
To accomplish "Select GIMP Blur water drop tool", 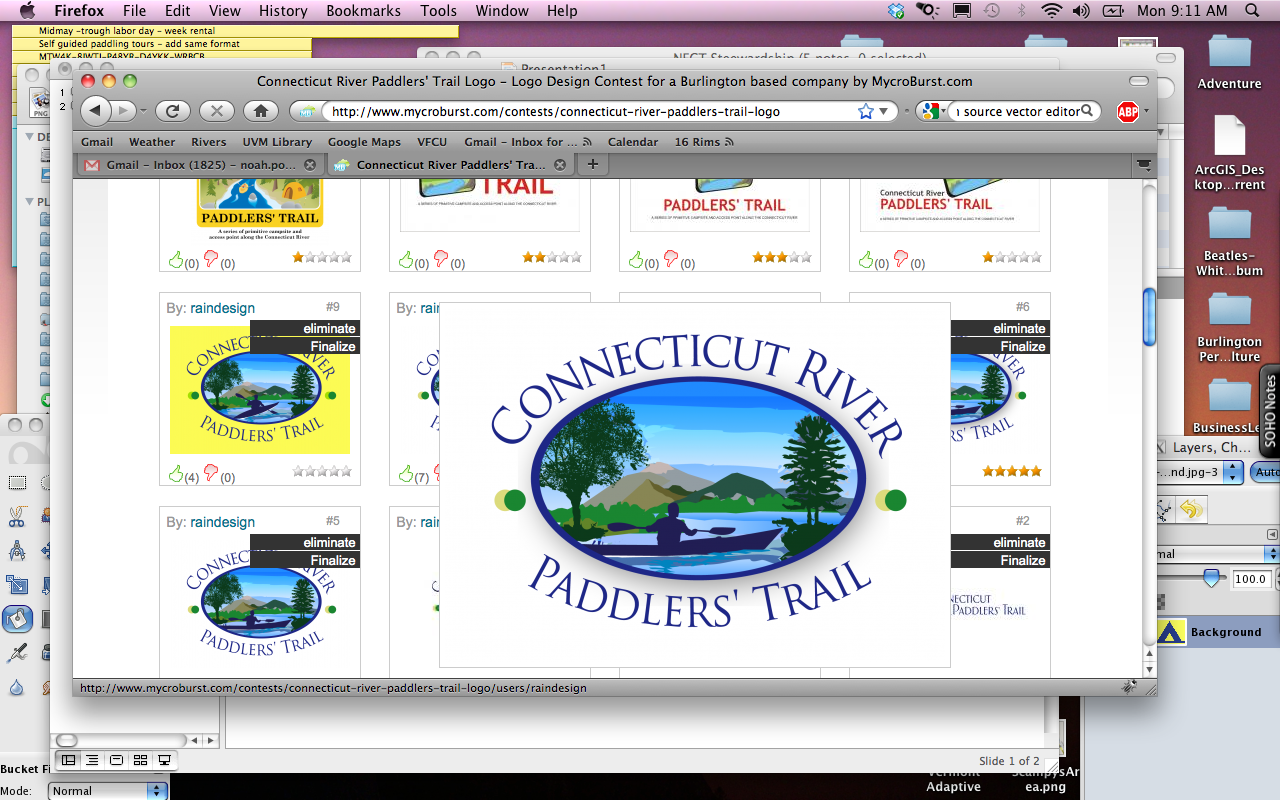I will 17,687.
